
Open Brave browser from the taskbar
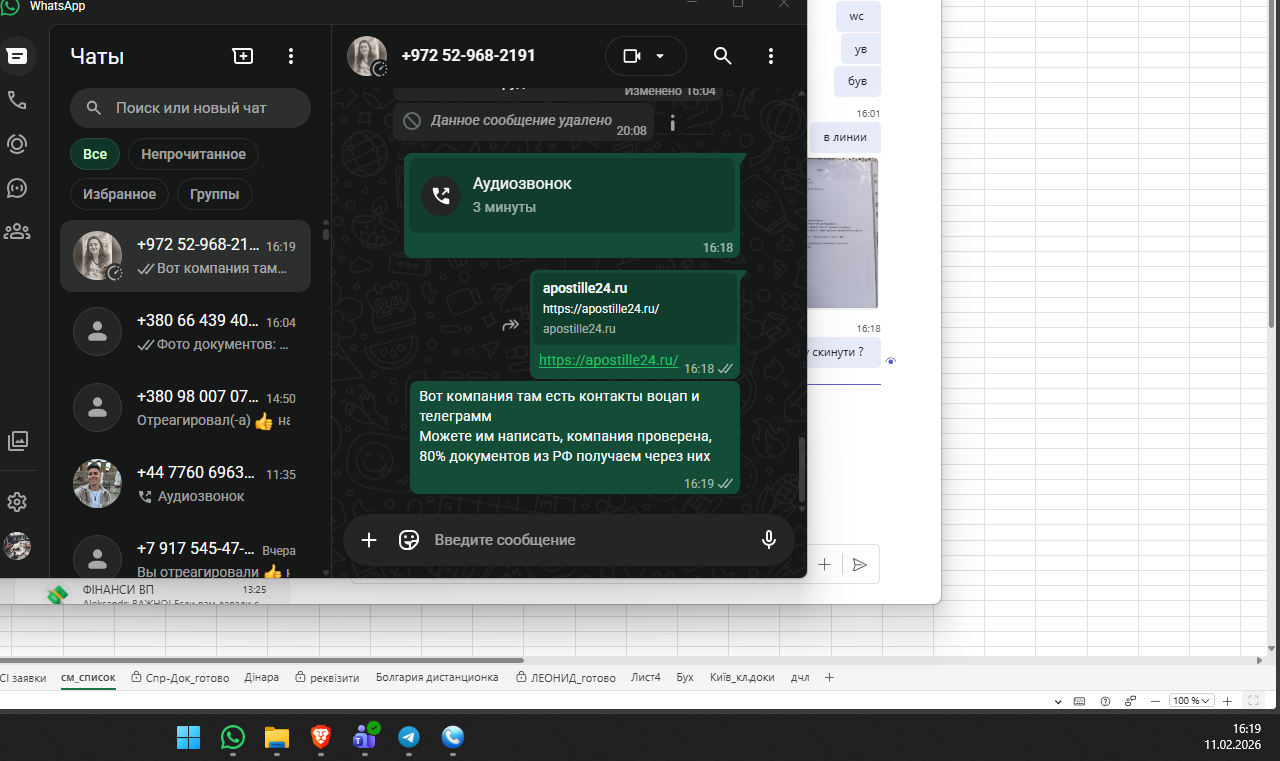click(320, 738)
